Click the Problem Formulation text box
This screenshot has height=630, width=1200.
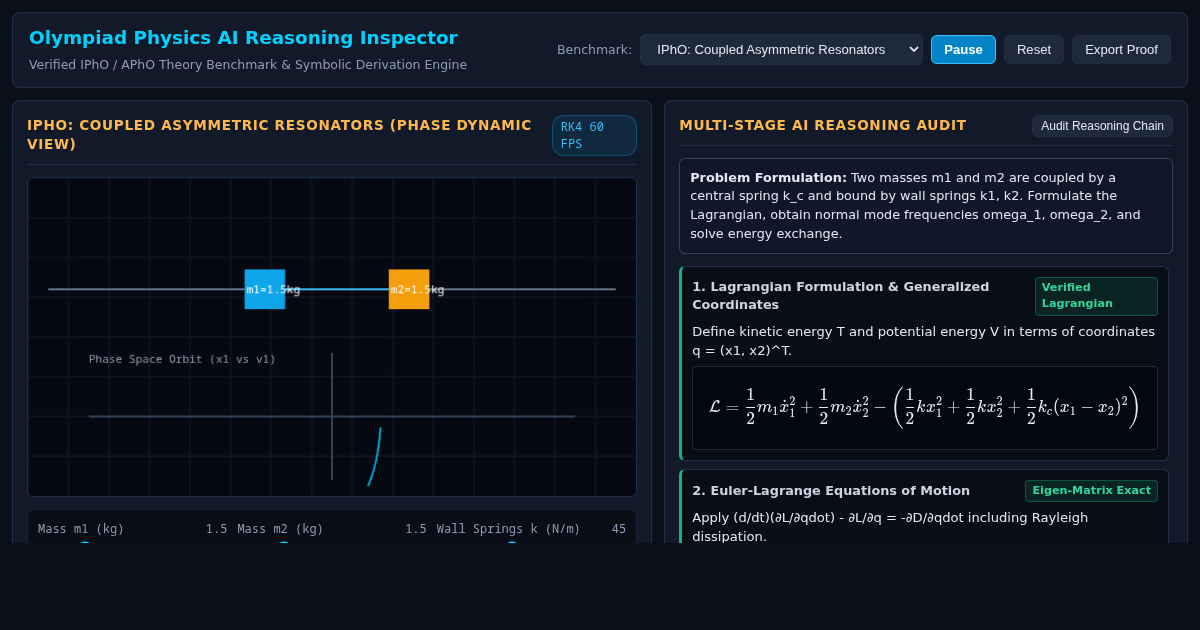926,206
